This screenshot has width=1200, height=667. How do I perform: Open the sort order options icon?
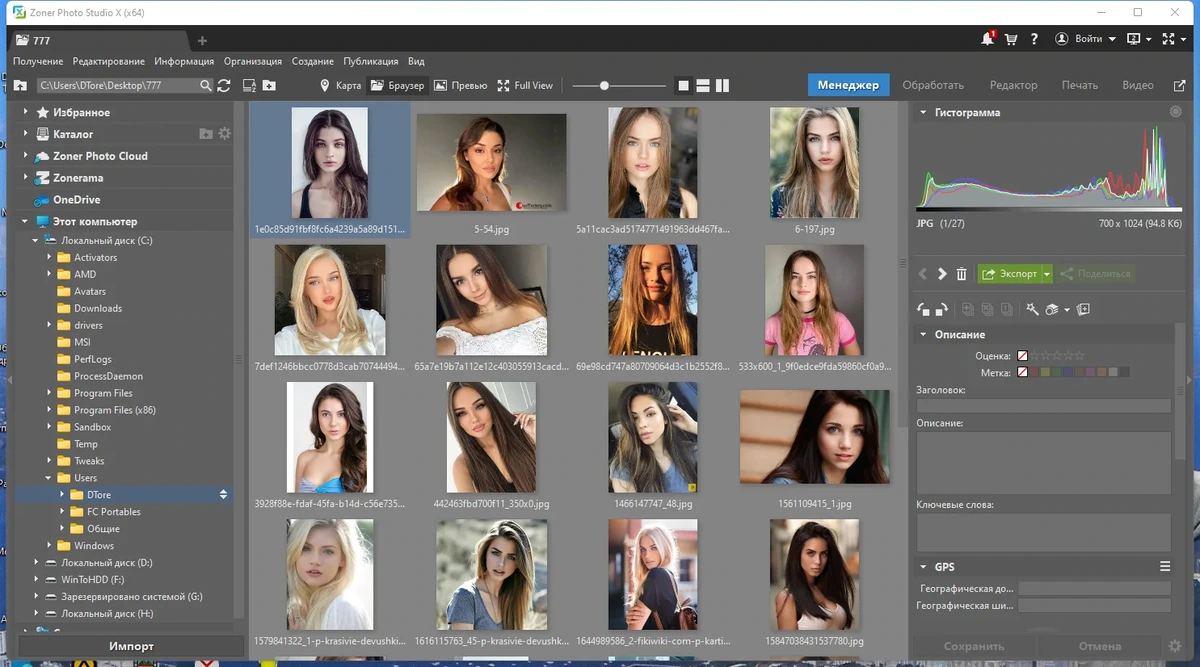[x=250, y=86]
